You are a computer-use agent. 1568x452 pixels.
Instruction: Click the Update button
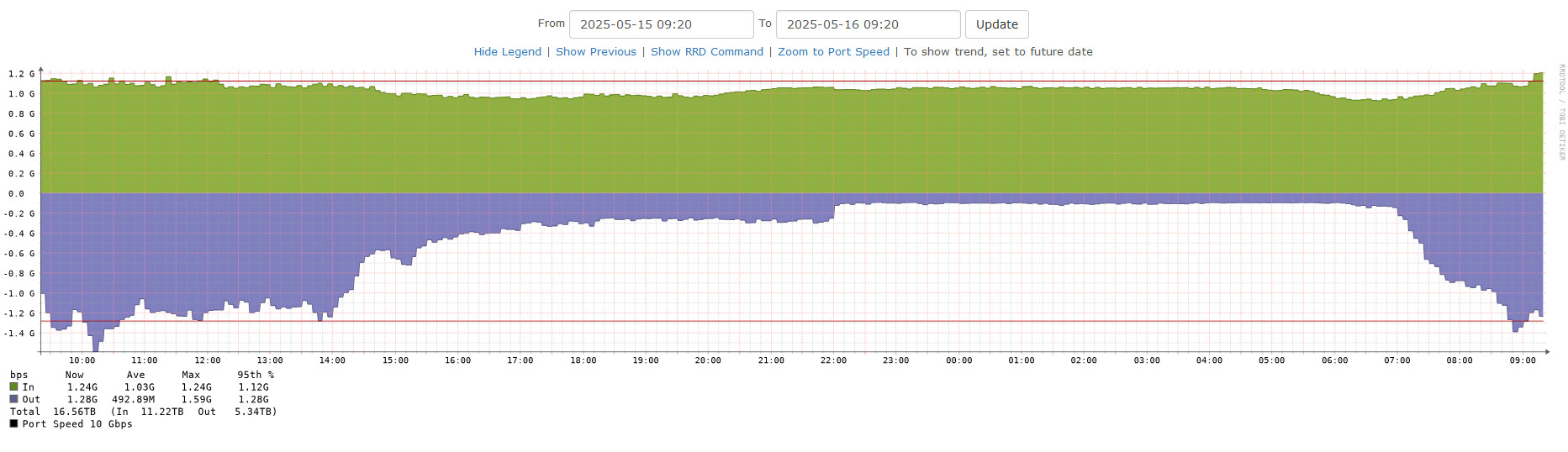(996, 24)
